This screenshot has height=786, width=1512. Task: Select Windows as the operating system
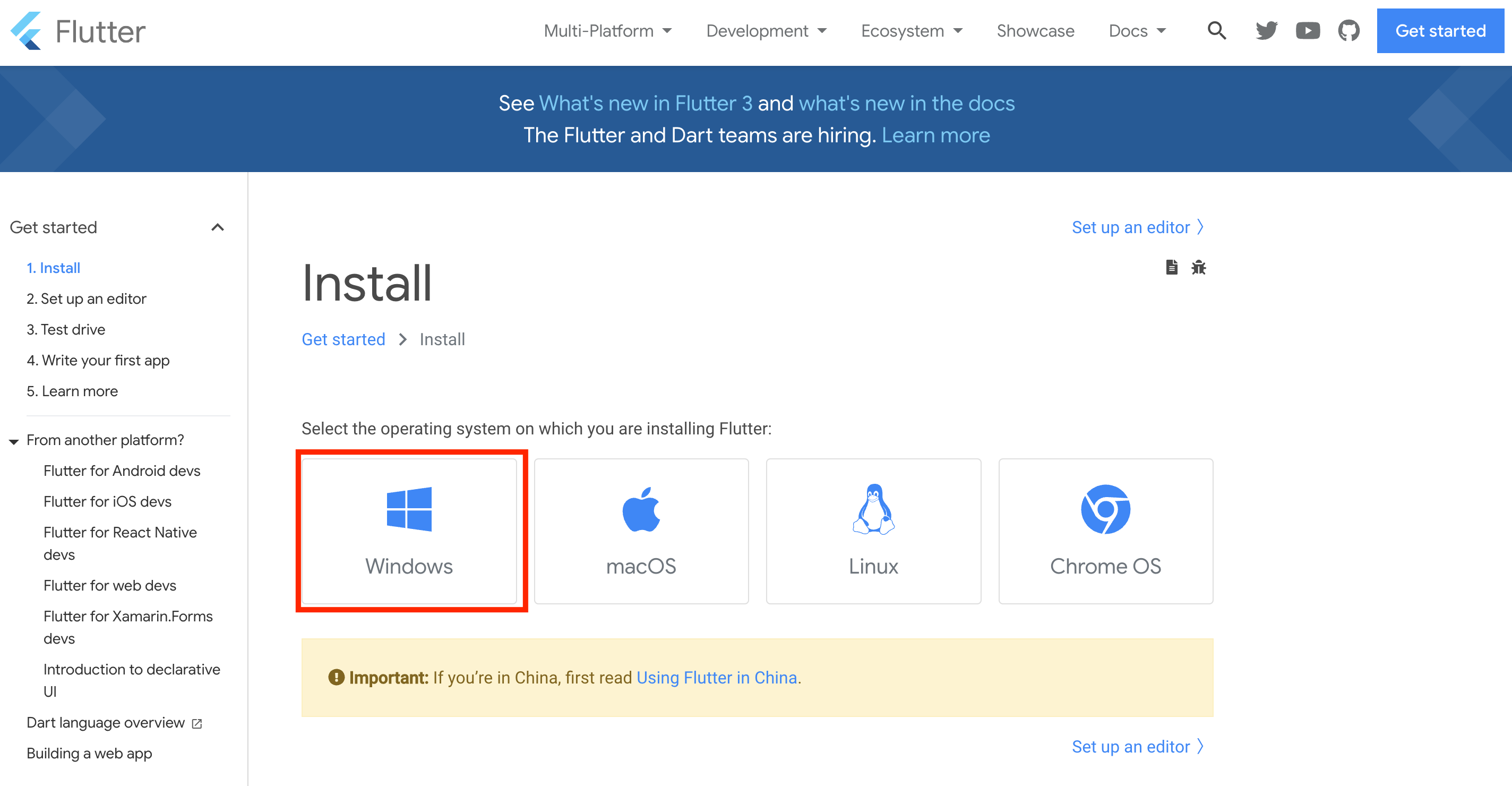point(410,531)
